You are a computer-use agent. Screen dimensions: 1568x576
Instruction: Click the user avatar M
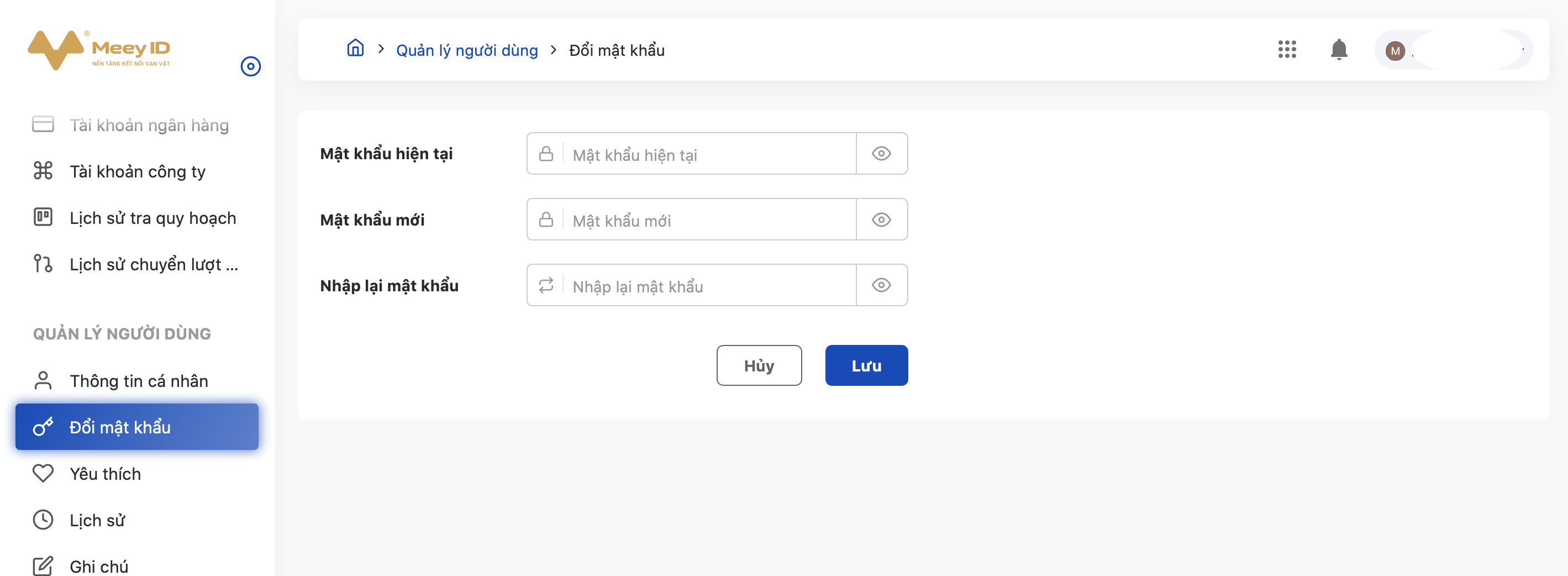pyautogui.click(x=1395, y=50)
